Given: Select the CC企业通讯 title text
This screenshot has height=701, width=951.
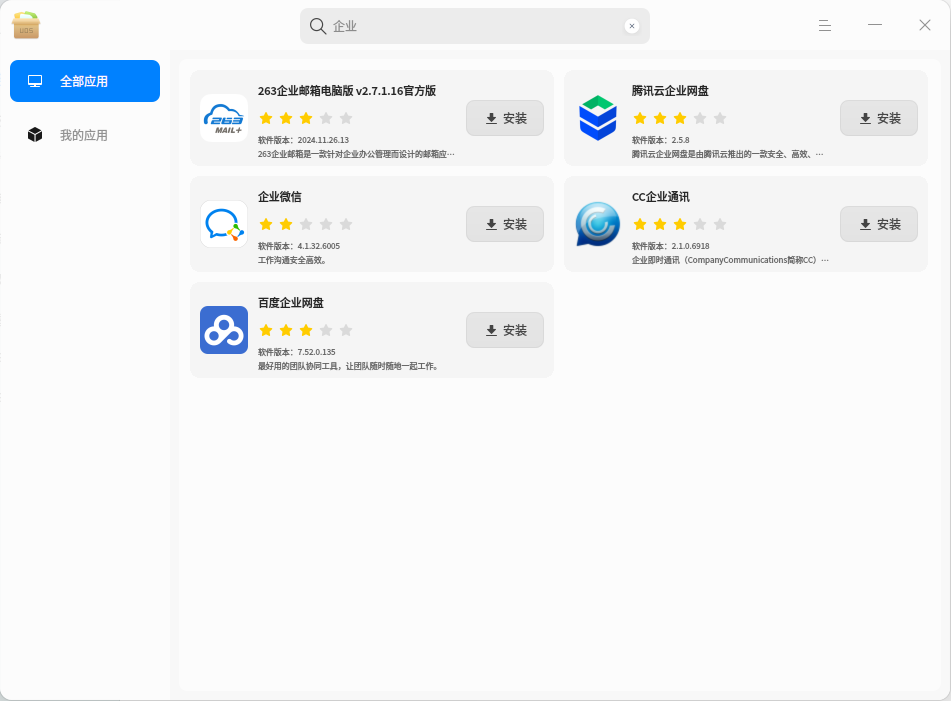Looking at the screenshot, I should tap(660, 197).
